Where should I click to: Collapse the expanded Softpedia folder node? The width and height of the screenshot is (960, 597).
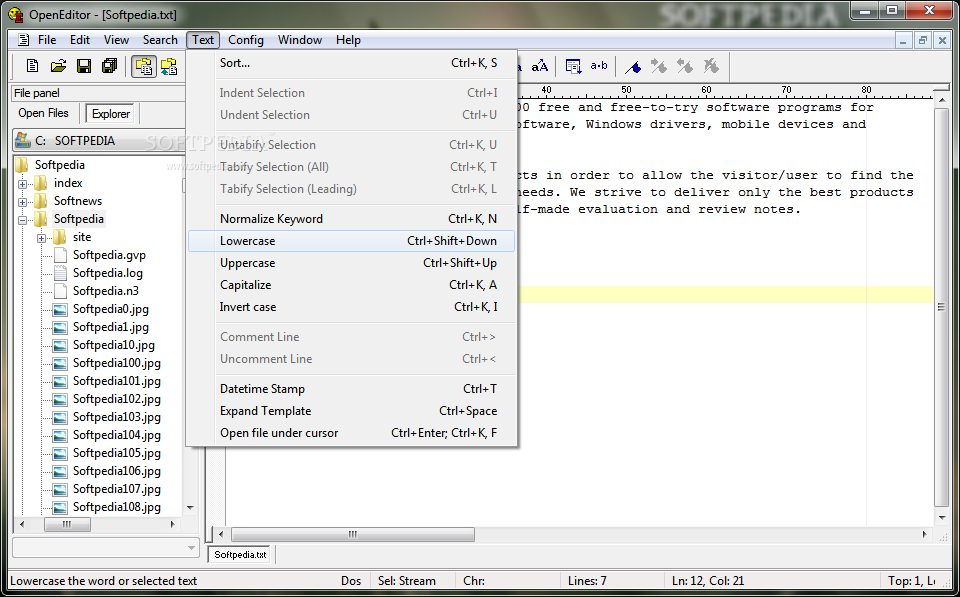tap(23, 219)
